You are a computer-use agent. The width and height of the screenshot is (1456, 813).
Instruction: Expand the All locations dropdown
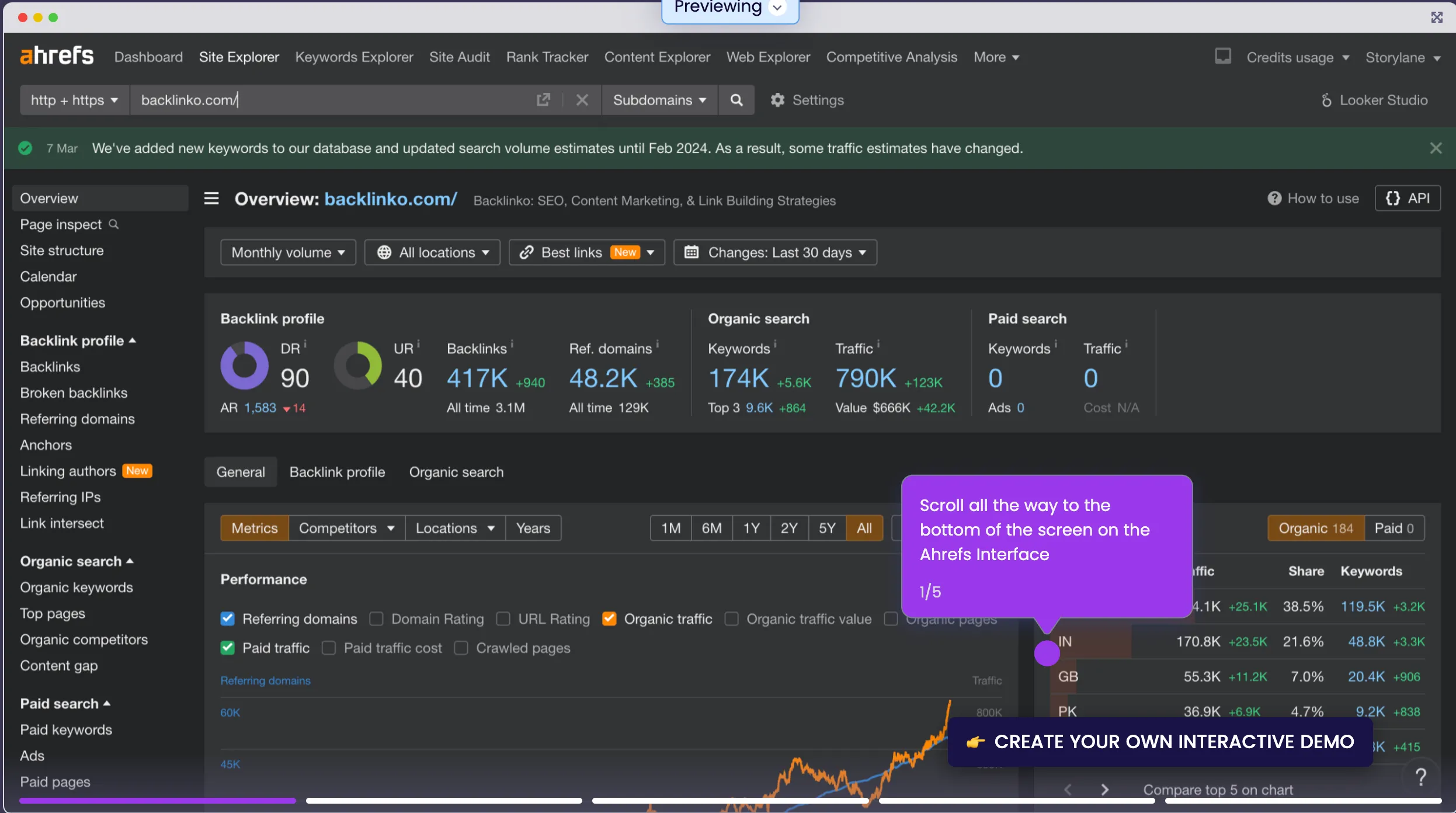pyautogui.click(x=432, y=252)
